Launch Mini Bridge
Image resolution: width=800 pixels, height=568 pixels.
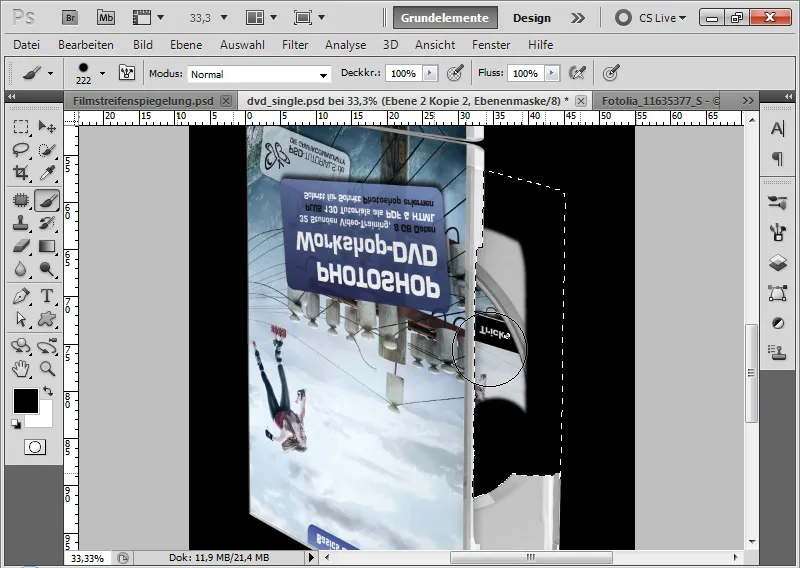click(x=106, y=18)
